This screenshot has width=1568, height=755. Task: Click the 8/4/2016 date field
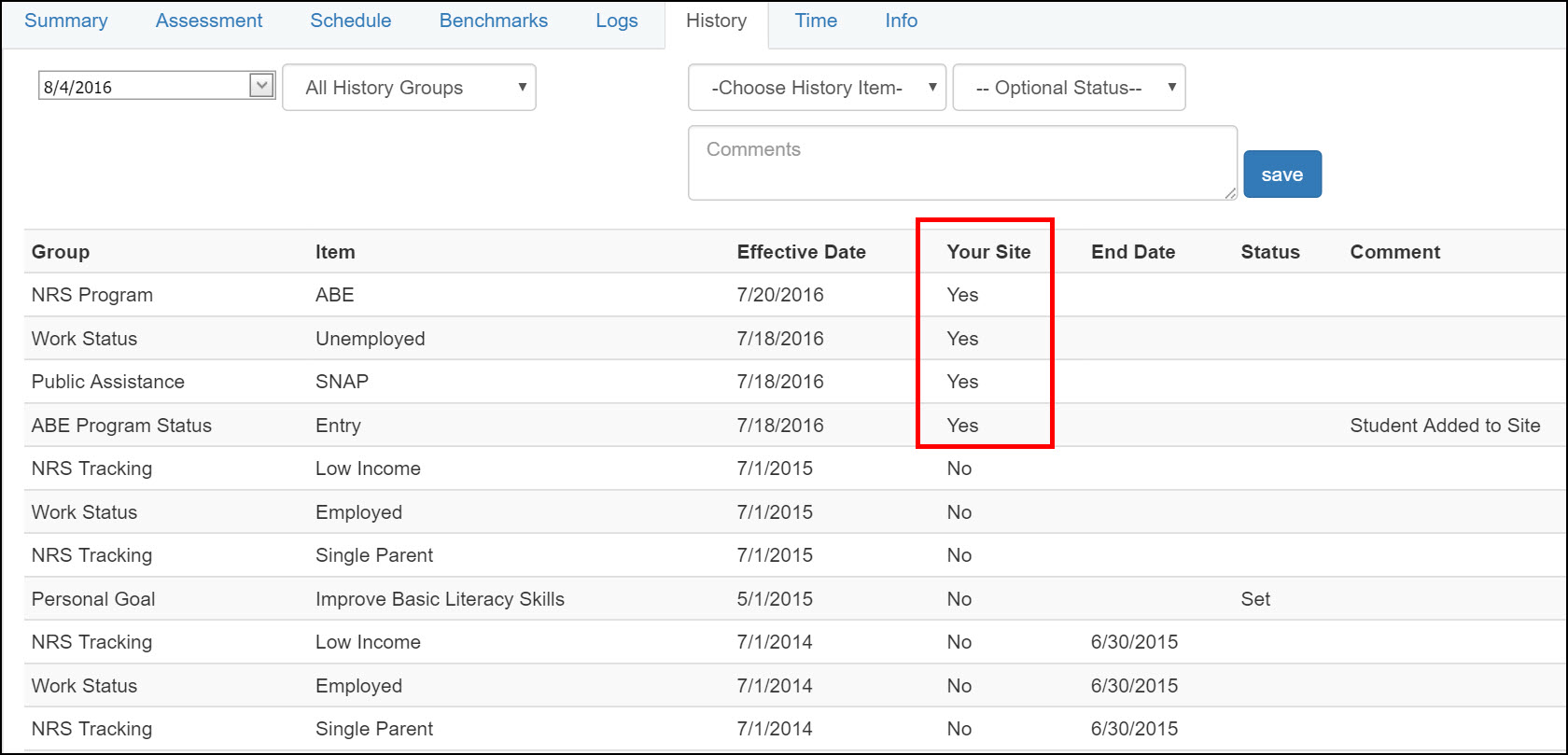pyautogui.click(x=145, y=87)
